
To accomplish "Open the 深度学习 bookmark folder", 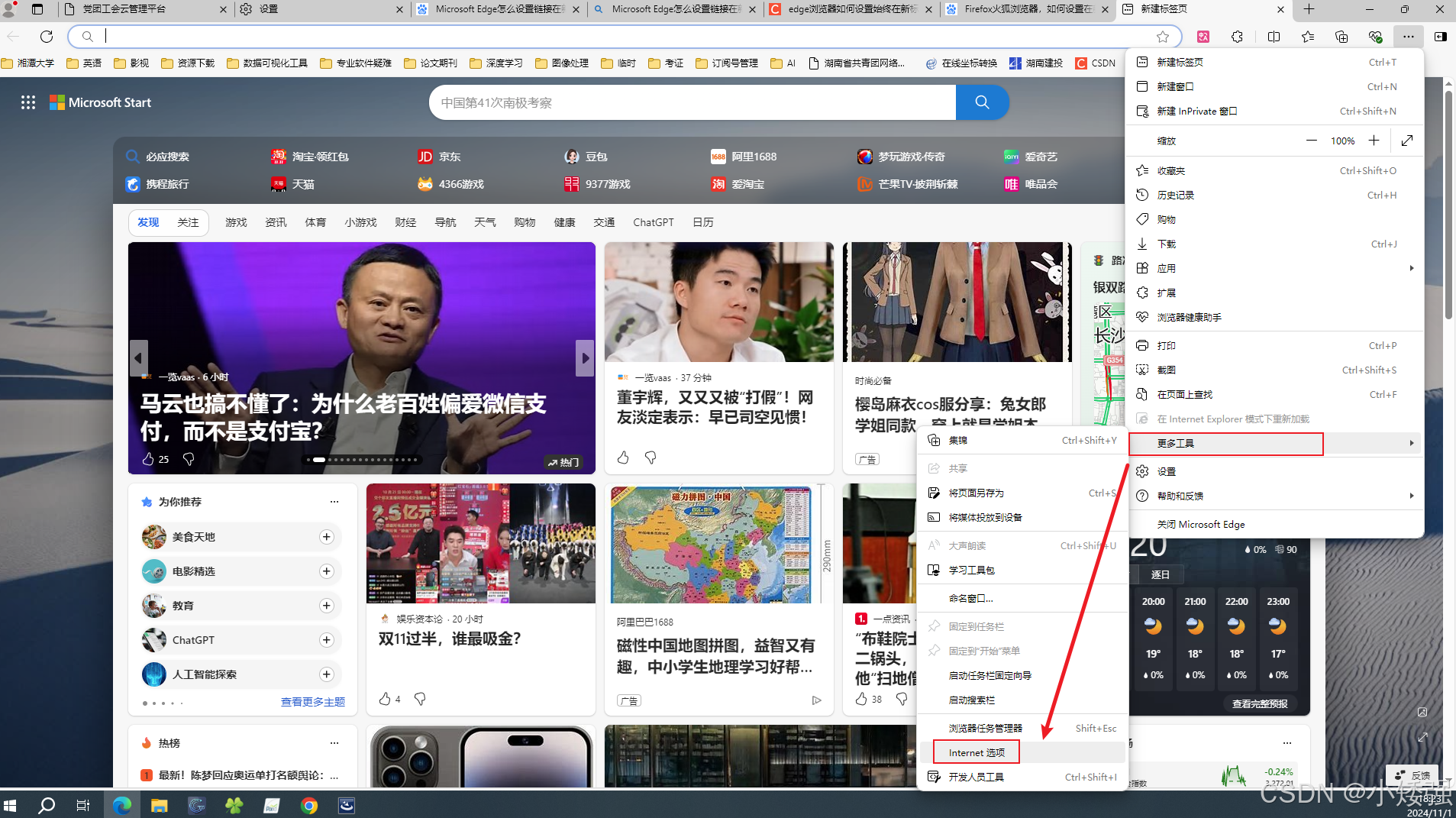I will [497, 63].
